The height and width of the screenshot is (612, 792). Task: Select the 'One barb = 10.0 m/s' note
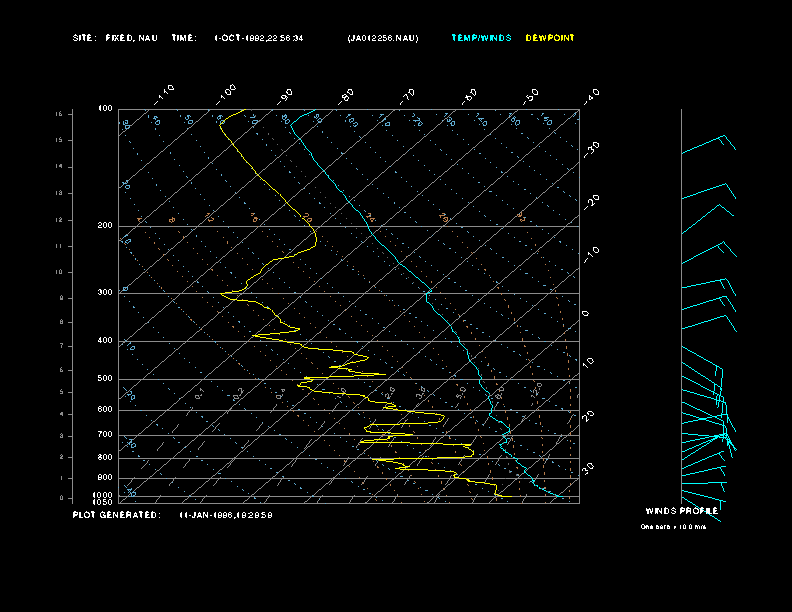tap(673, 526)
